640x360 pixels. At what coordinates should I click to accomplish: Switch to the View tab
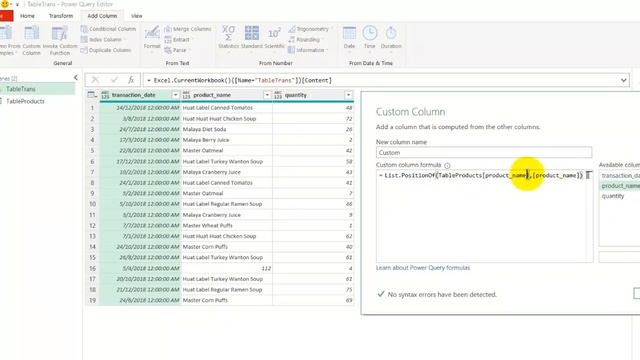tap(137, 16)
